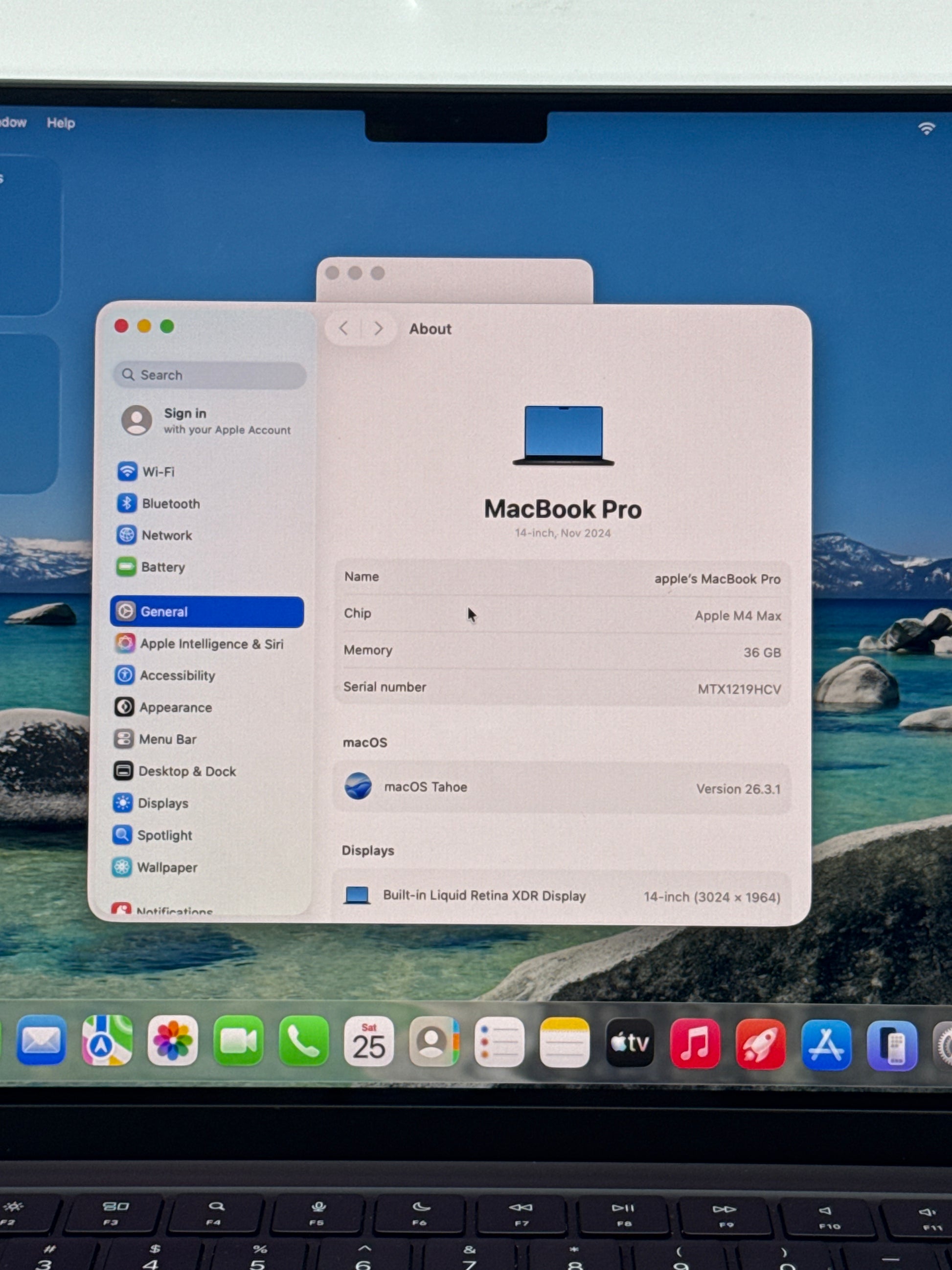Screen dimensions: 952x1270
Task: Open Appearance settings
Action: tap(175, 707)
